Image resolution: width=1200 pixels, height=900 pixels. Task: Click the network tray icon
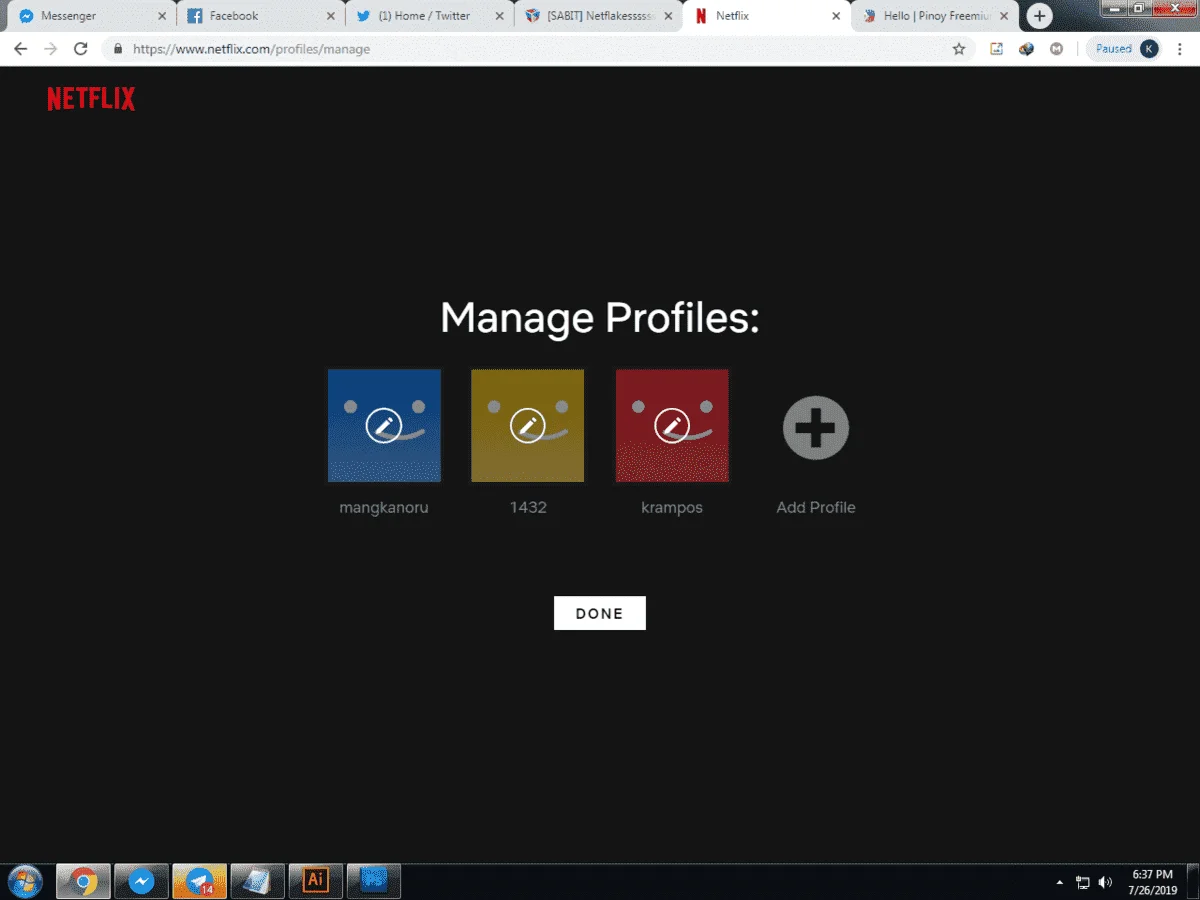1083,882
